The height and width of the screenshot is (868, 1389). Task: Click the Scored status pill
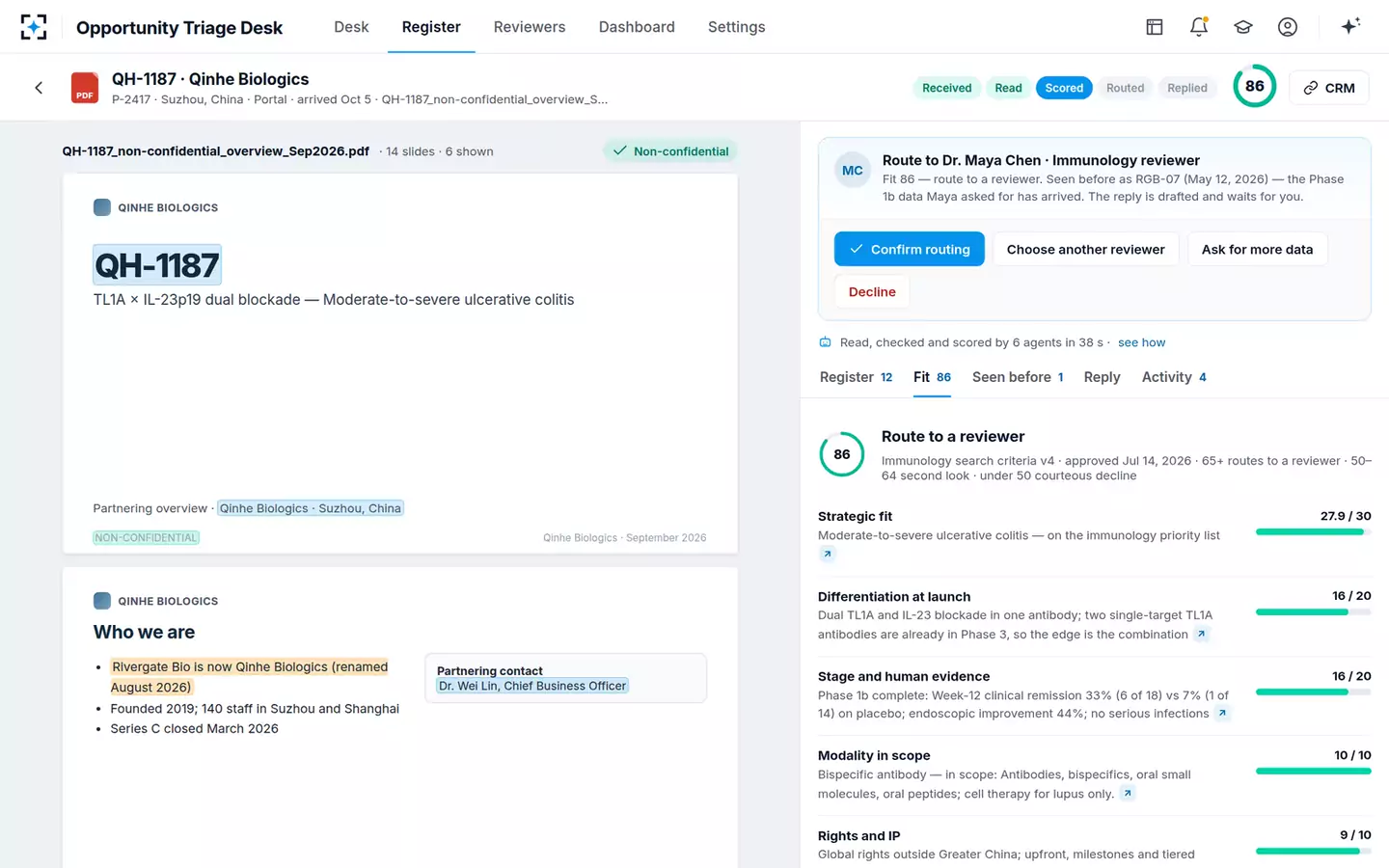click(x=1064, y=88)
